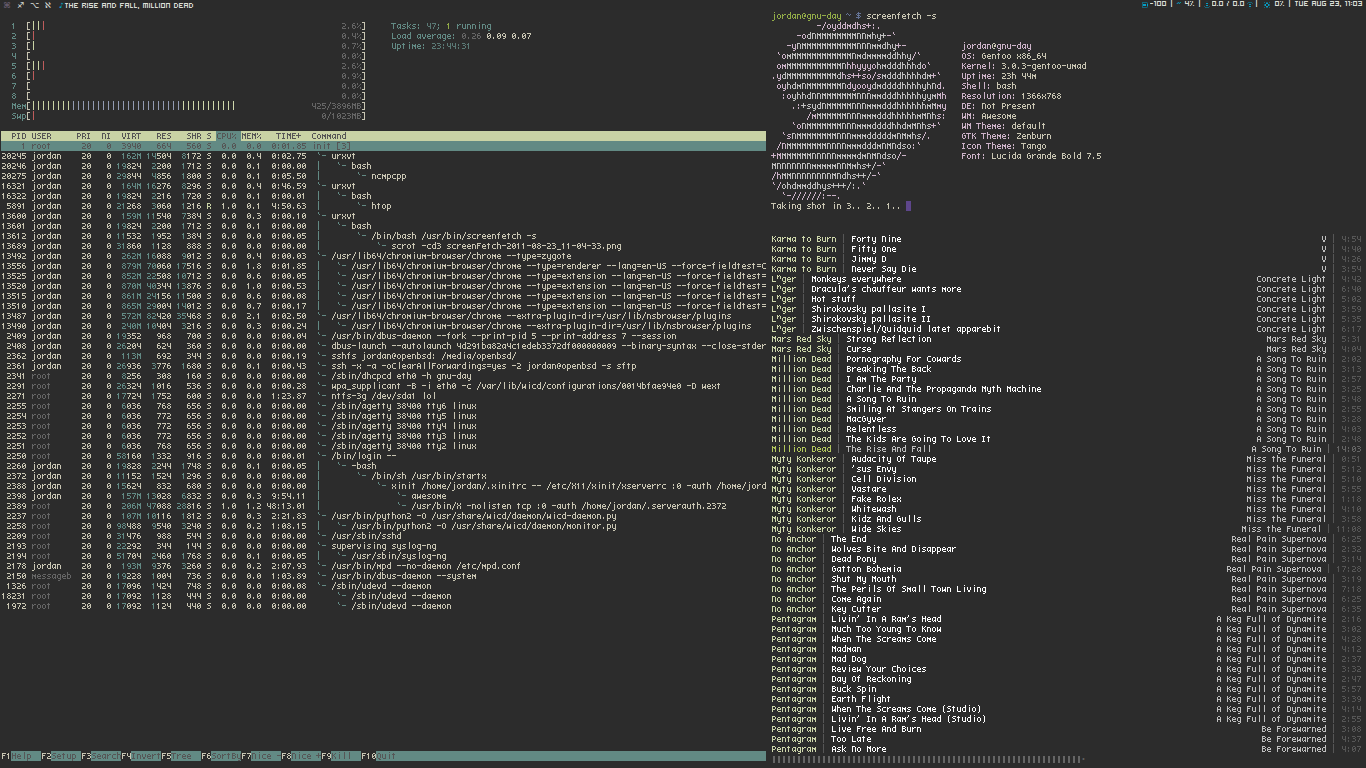Click F4 Invert in htop footer
This screenshot has width=1366, height=768.
click(140, 756)
